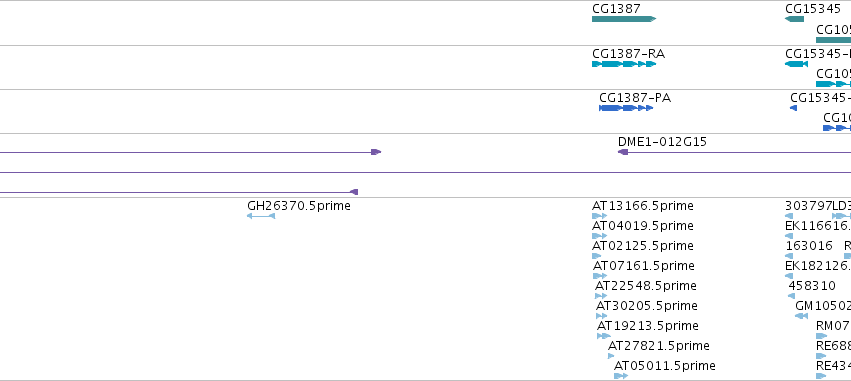Select the AT27821.5prime small arrow glyph

tap(611, 356)
